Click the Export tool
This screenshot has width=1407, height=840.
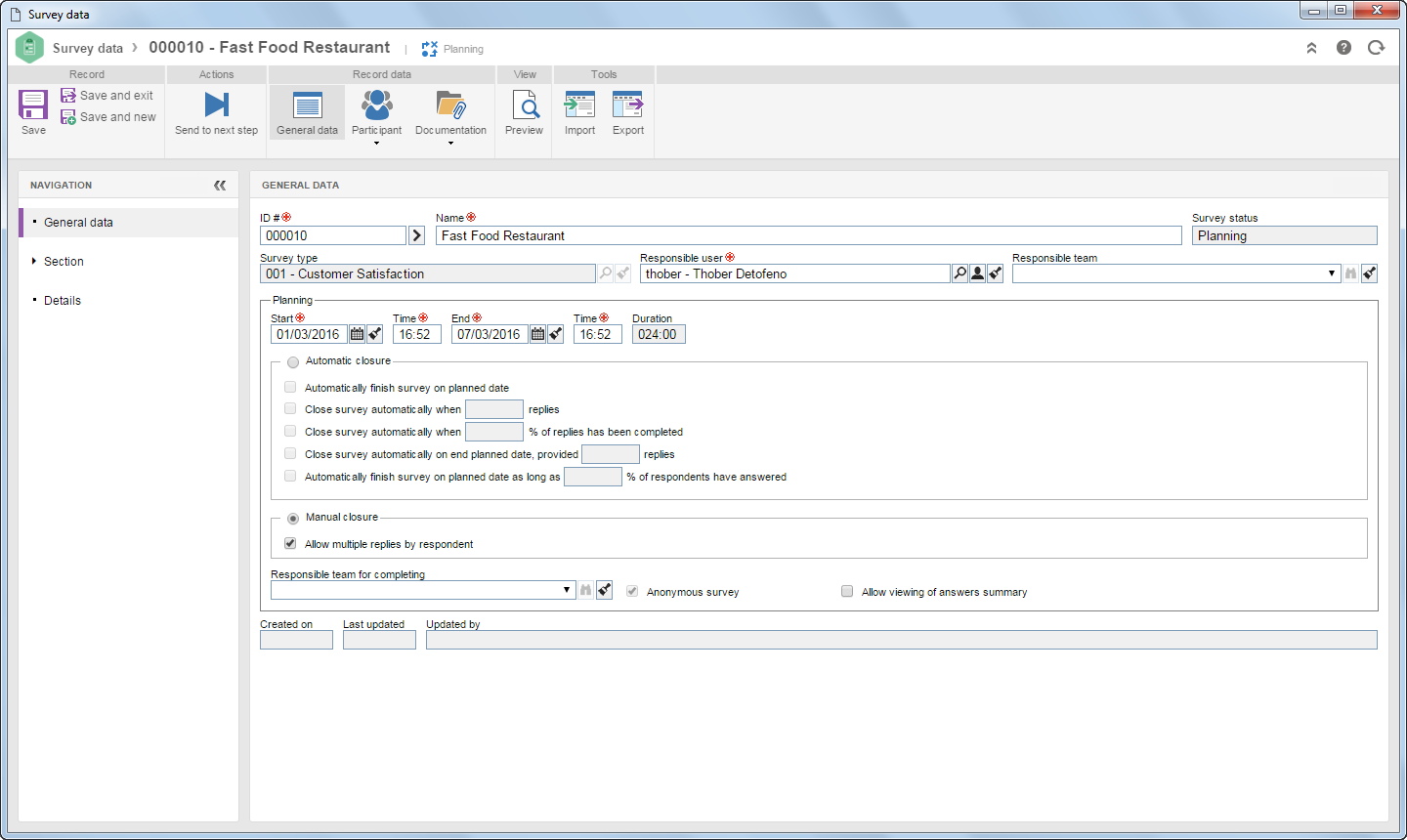628,111
